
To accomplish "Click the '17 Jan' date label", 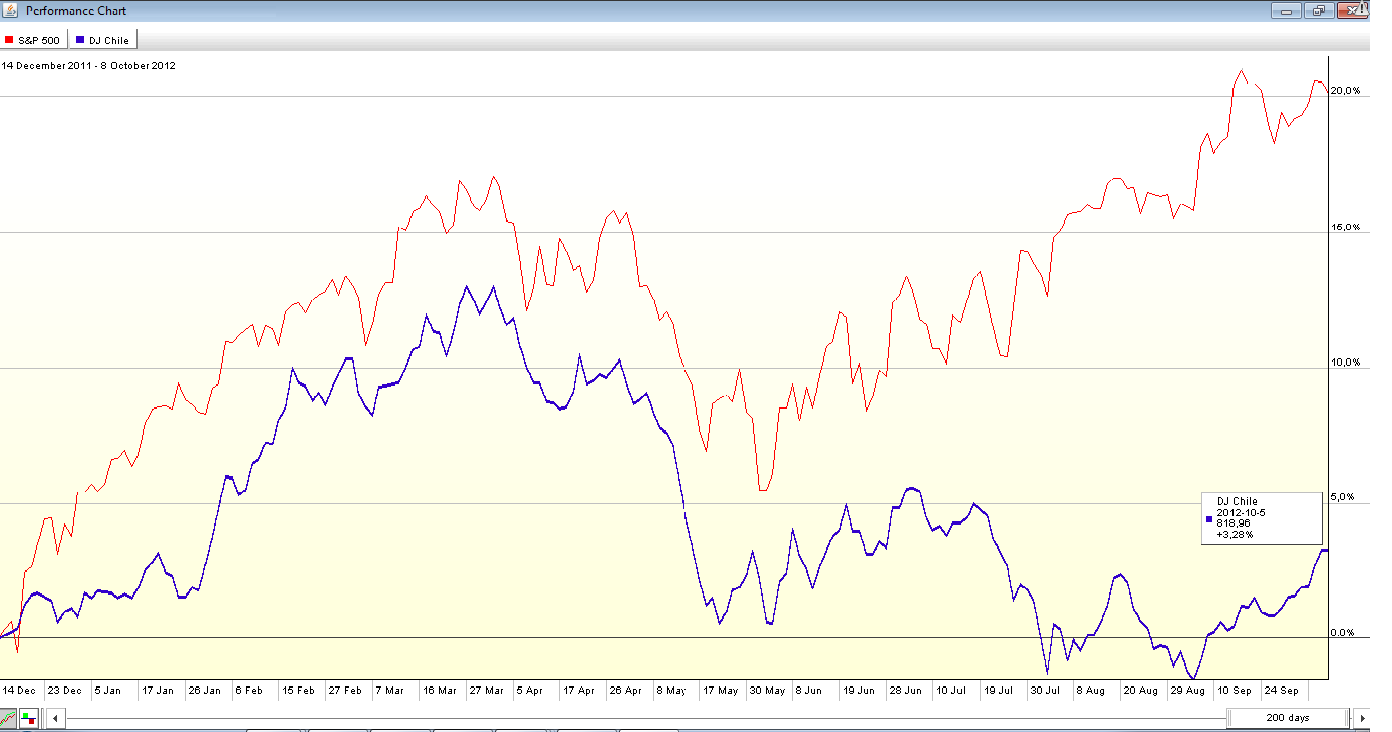I will 158,690.
